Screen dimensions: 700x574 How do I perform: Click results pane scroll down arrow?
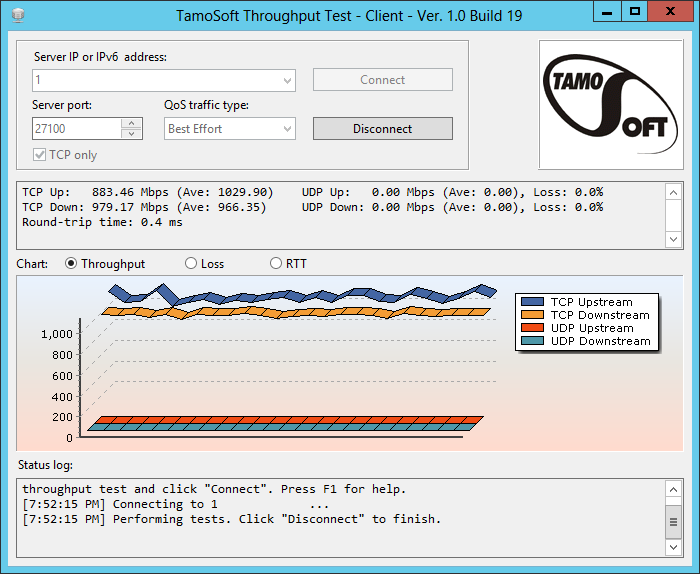click(x=673, y=239)
